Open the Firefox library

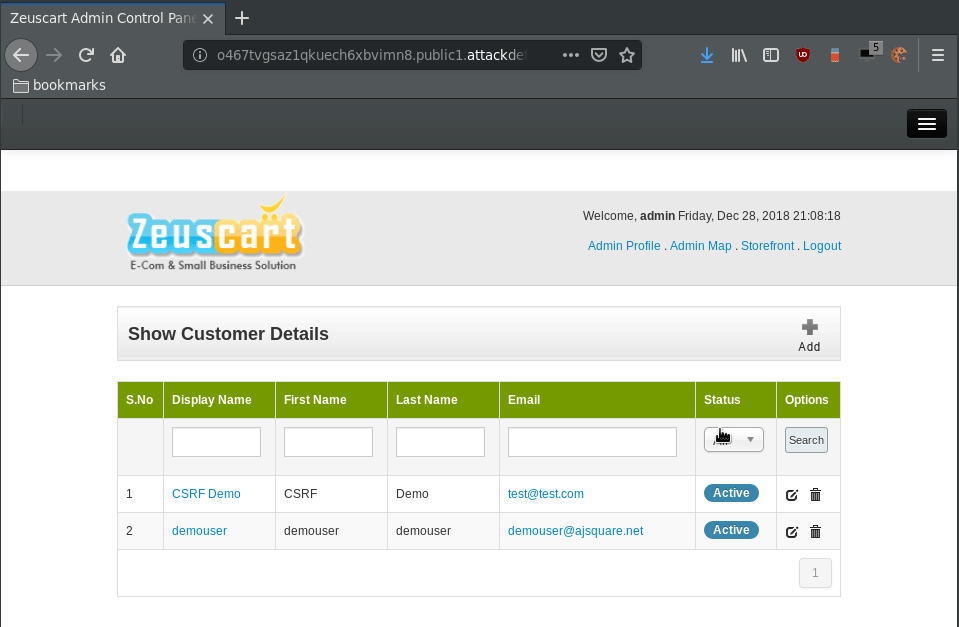pyautogui.click(x=739, y=55)
